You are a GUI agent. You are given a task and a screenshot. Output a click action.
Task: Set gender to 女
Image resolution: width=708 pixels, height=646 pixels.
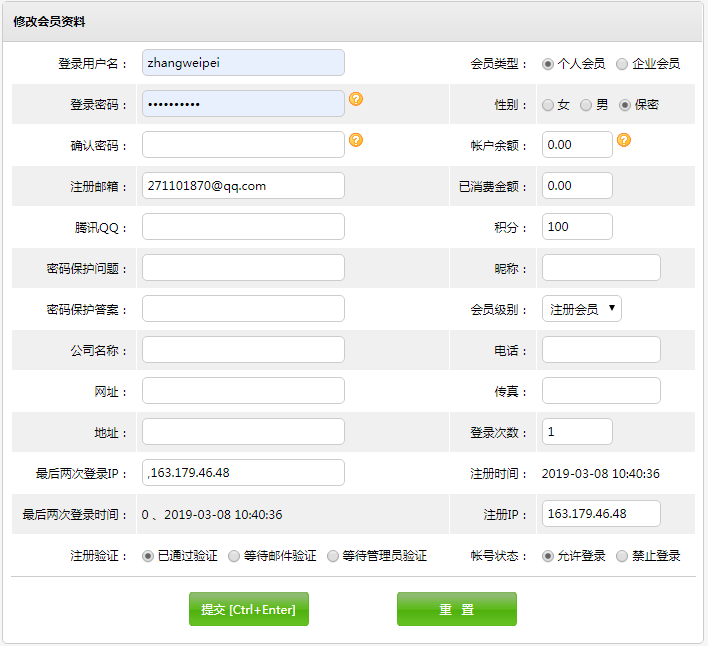(x=548, y=105)
